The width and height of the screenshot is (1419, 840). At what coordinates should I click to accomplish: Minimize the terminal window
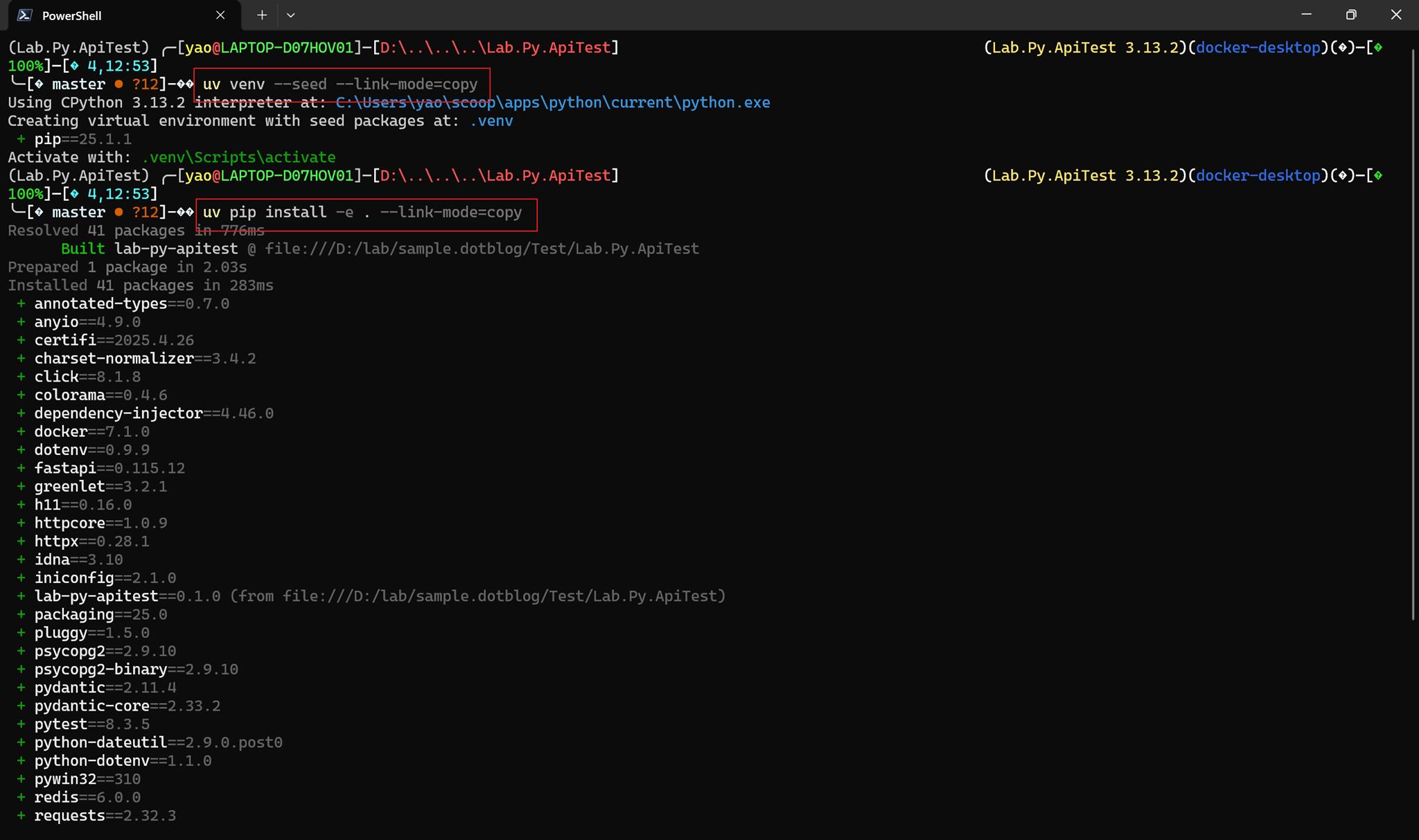pos(1306,15)
